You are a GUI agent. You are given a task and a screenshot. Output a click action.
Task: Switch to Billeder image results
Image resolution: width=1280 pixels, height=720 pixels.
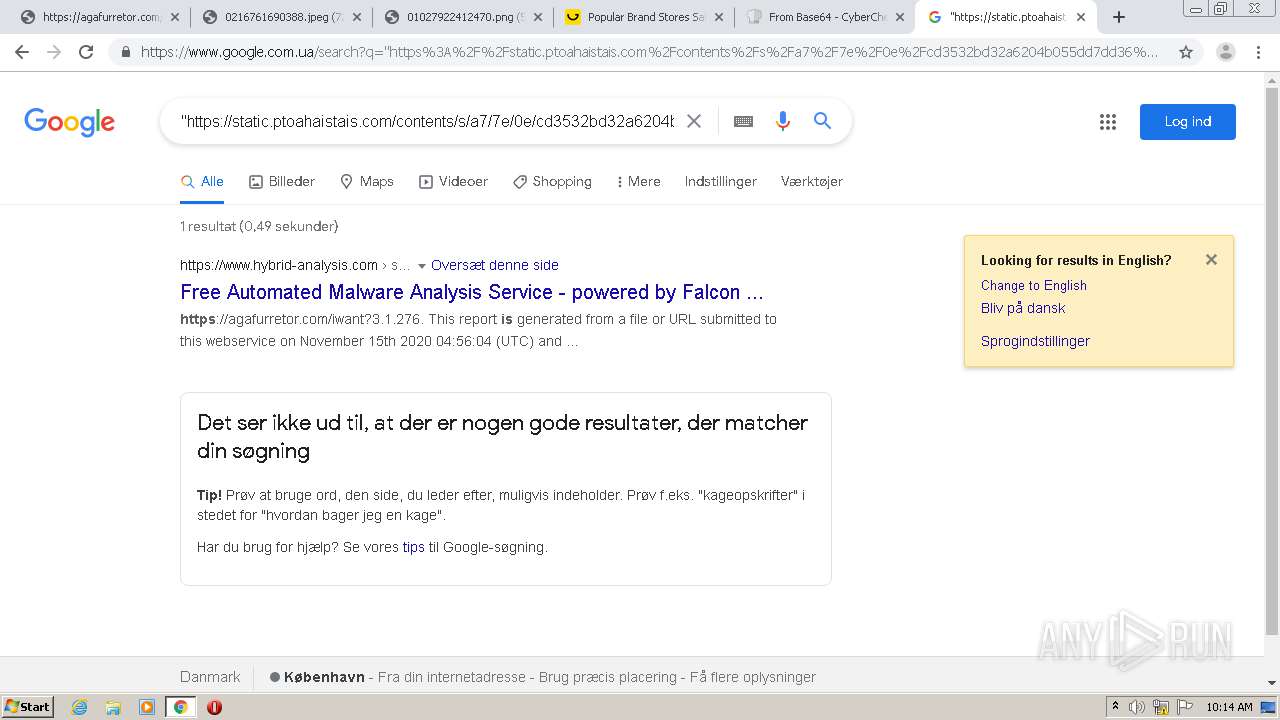[282, 181]
